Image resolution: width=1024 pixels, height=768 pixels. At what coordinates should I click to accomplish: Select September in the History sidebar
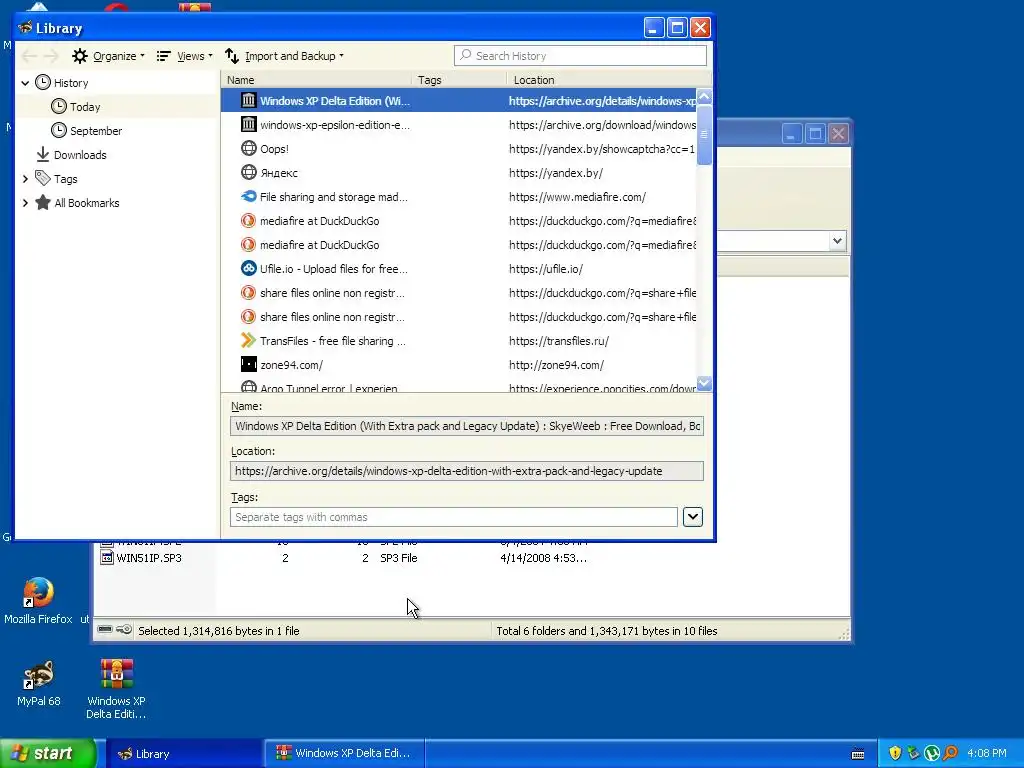click(x=96, y=131)
